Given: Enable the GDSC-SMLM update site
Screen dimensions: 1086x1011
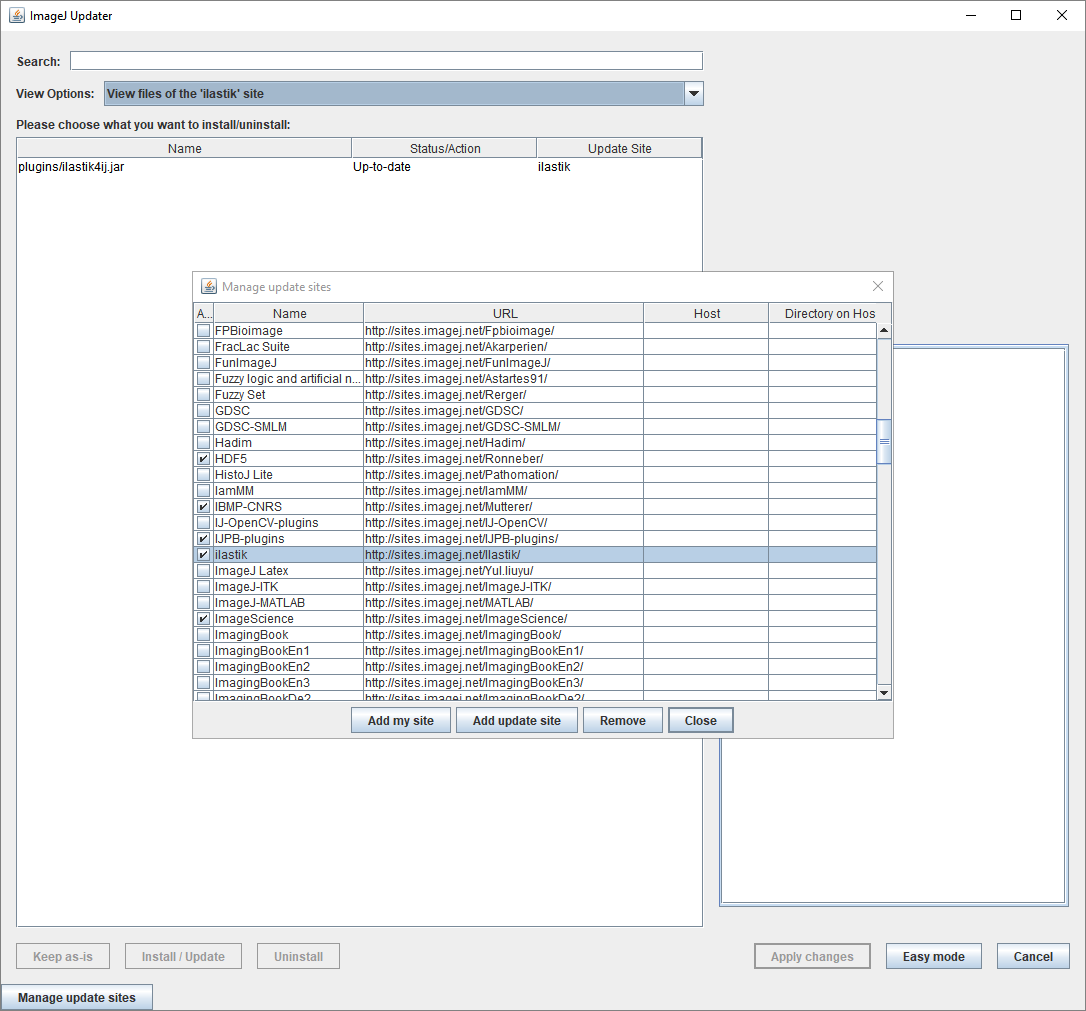Looking at the screenshot, I should [x=203, y=426].
